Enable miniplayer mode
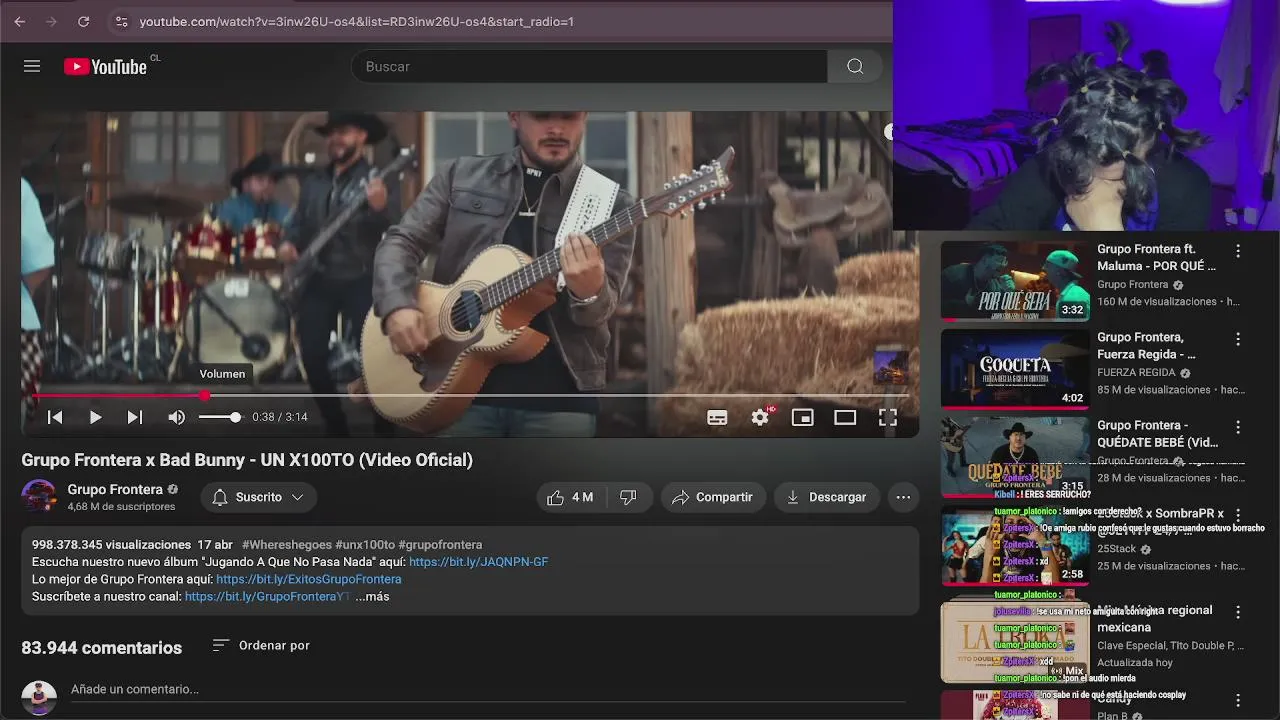 pyautogui.click(x=803, y=417)
